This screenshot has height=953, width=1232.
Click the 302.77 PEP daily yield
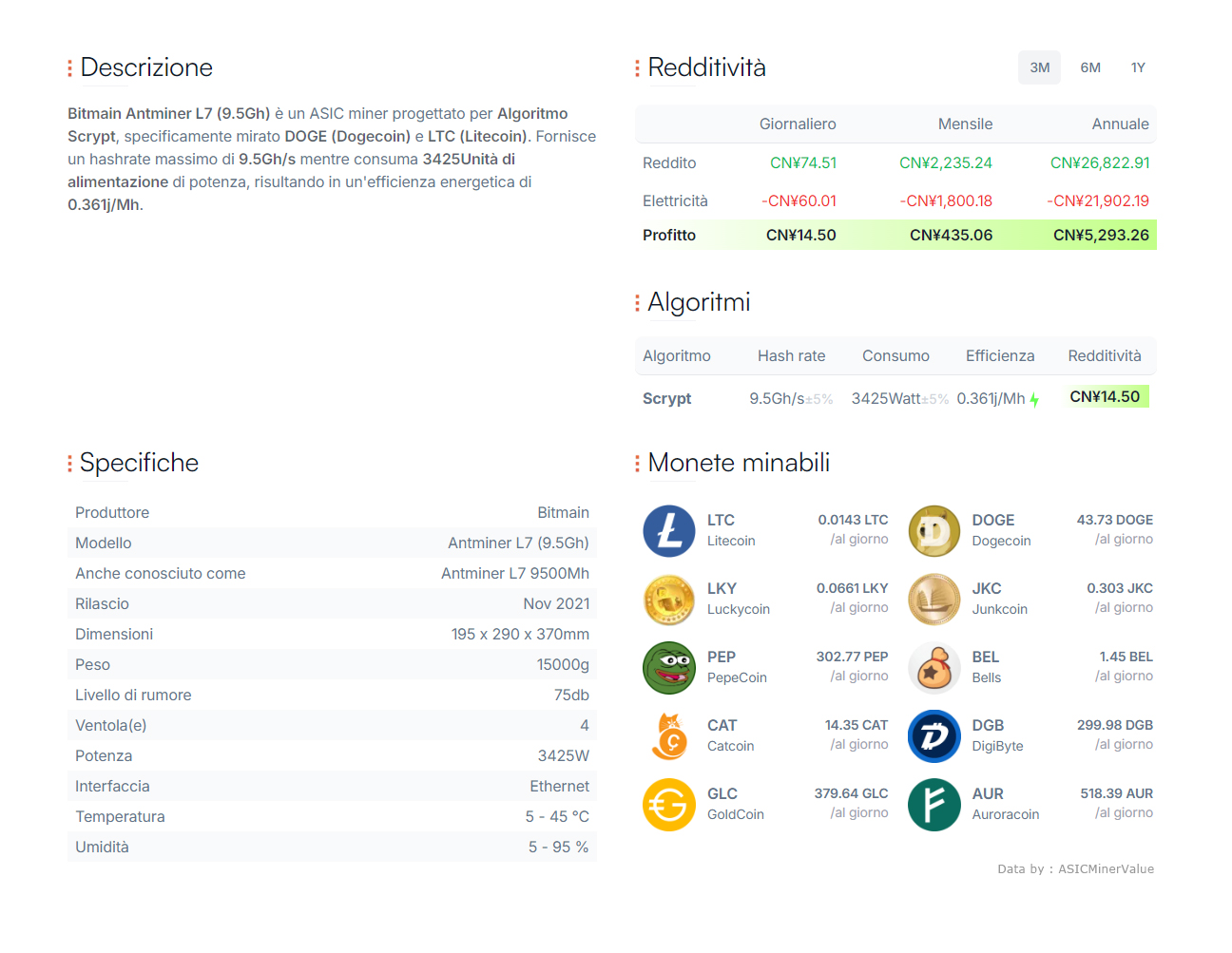click(x=852, y=657)
